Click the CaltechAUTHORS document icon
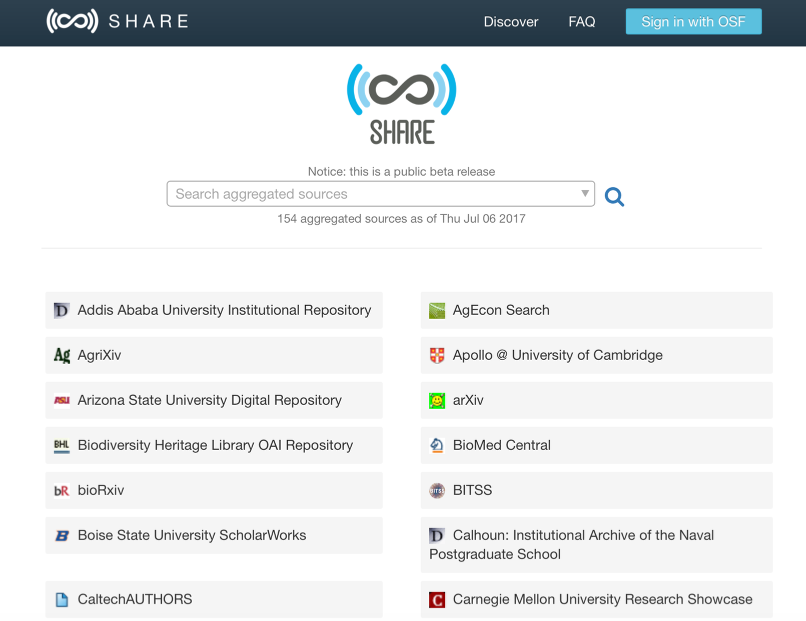806x621 pixels. click(62, 599)
